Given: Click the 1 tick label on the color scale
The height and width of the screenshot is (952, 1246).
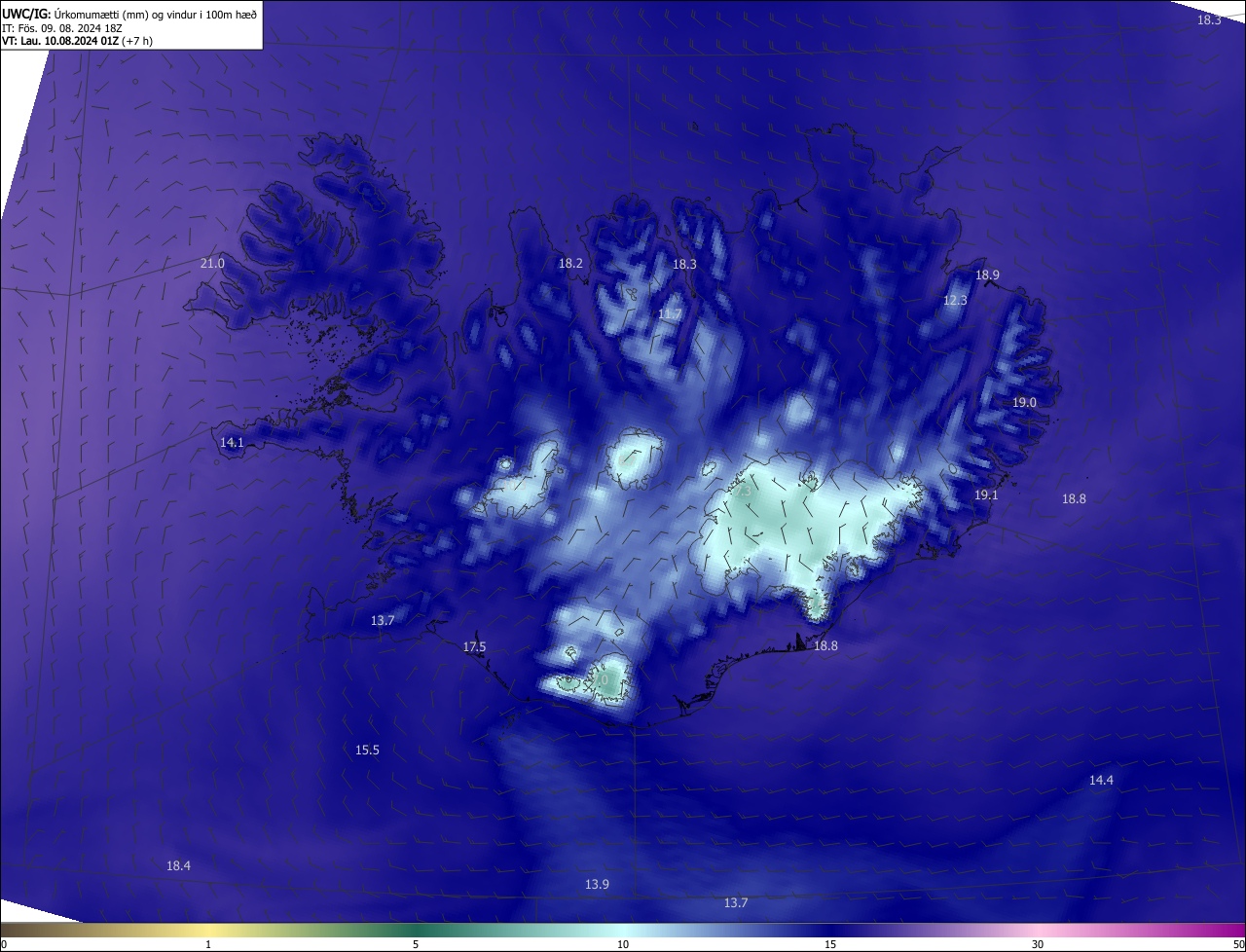Looking at the screenshot, I should coord(208,945).
